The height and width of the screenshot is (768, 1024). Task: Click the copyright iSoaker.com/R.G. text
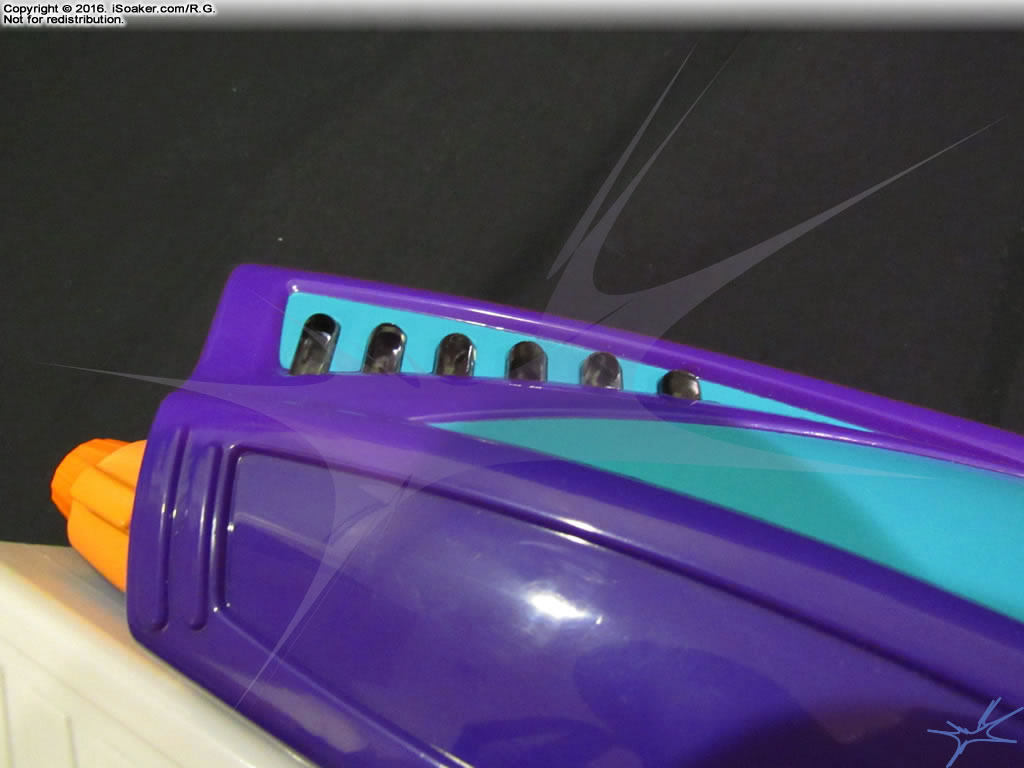tap(109, 9)
